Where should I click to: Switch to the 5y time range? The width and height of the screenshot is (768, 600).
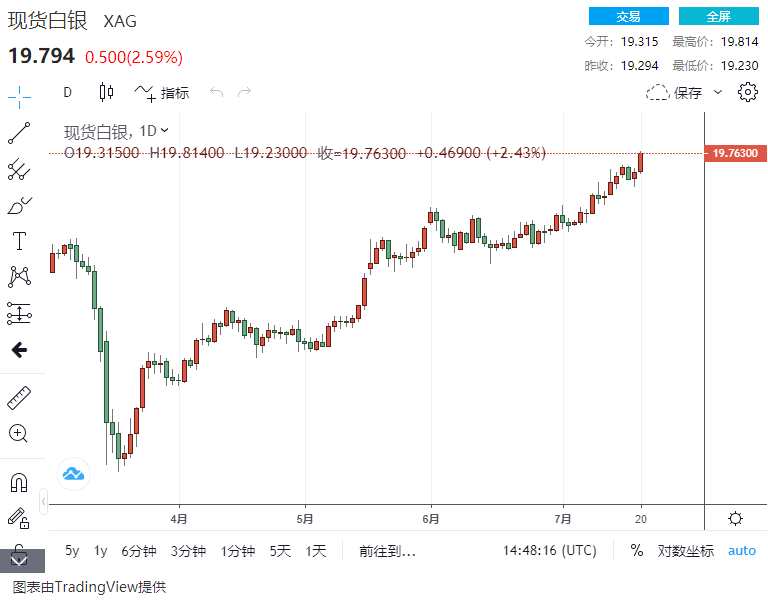click(x=72, y=550)
